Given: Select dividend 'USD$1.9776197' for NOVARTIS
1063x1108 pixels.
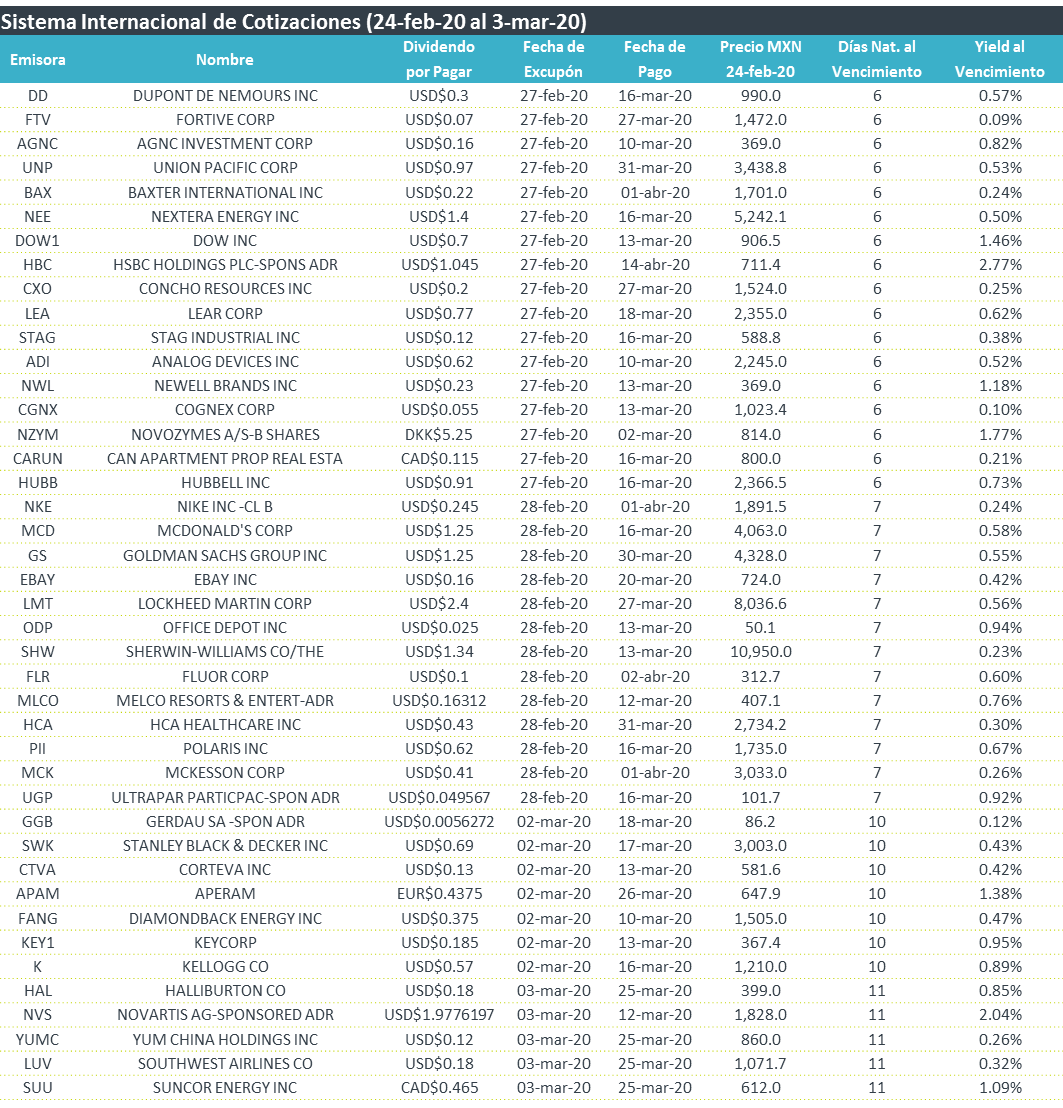Looking at the screenshot, I should [439, 1015].
